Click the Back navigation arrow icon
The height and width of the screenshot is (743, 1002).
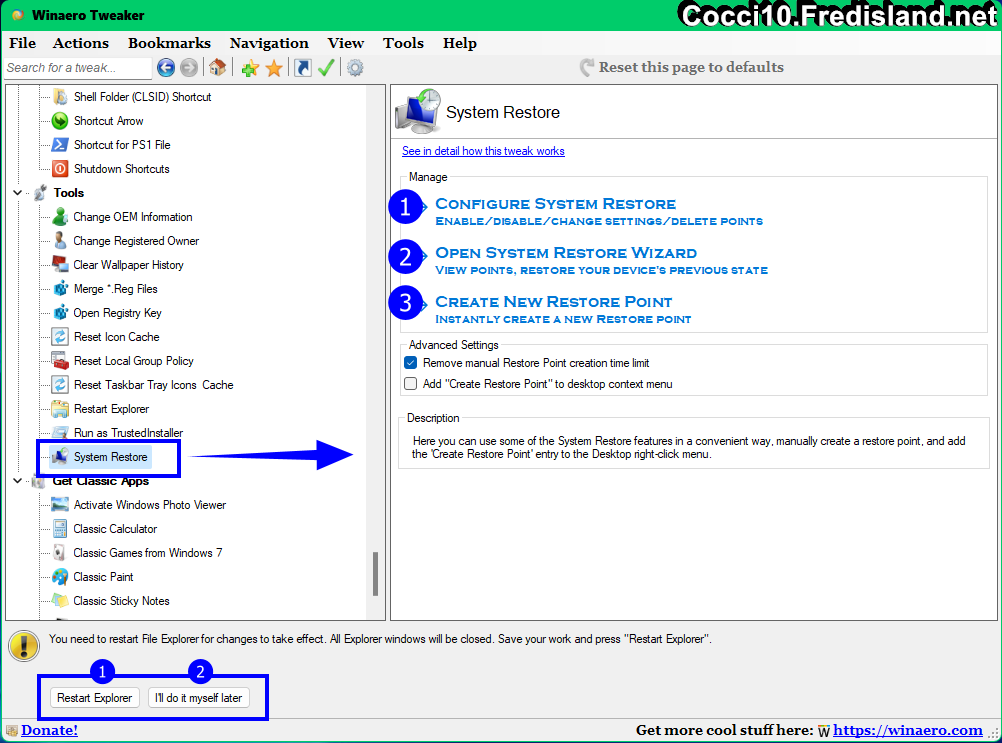pos(166,68)
